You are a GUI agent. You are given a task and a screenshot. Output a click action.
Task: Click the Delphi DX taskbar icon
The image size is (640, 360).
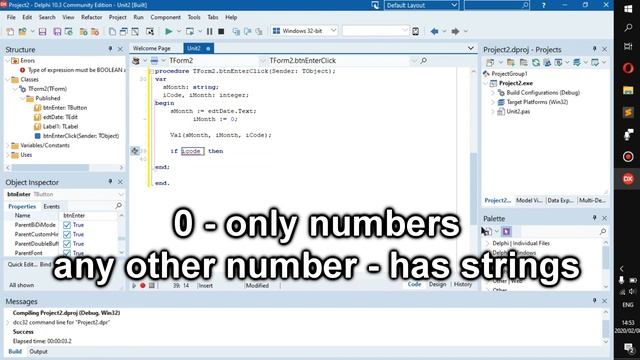click(628, 178)
